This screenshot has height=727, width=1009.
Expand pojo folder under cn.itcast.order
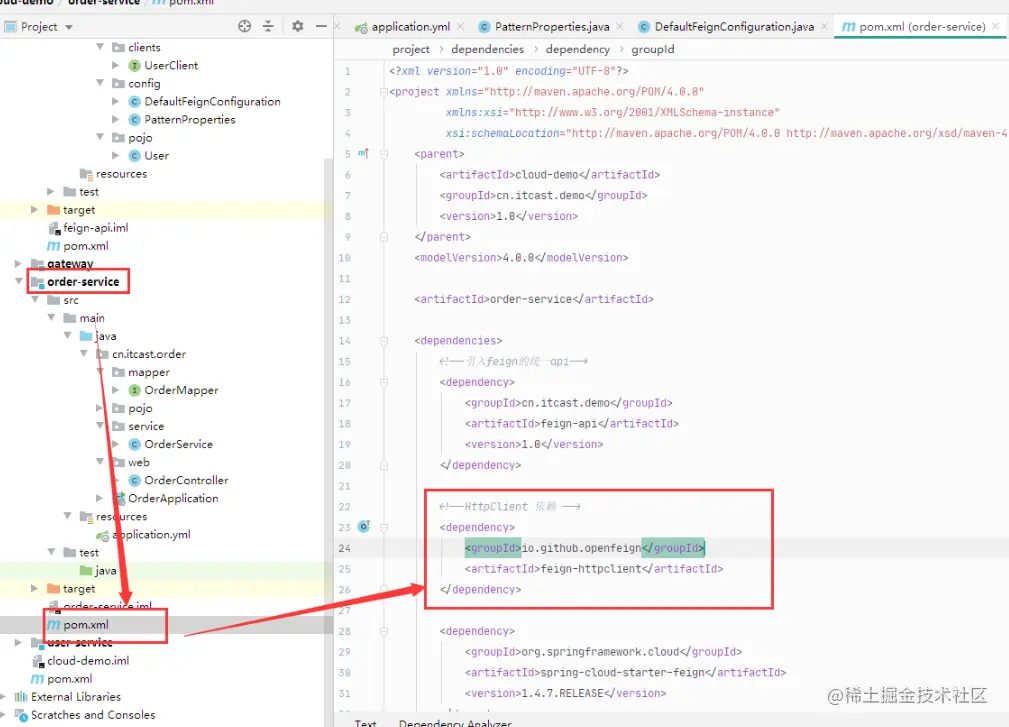coord(100,408)
